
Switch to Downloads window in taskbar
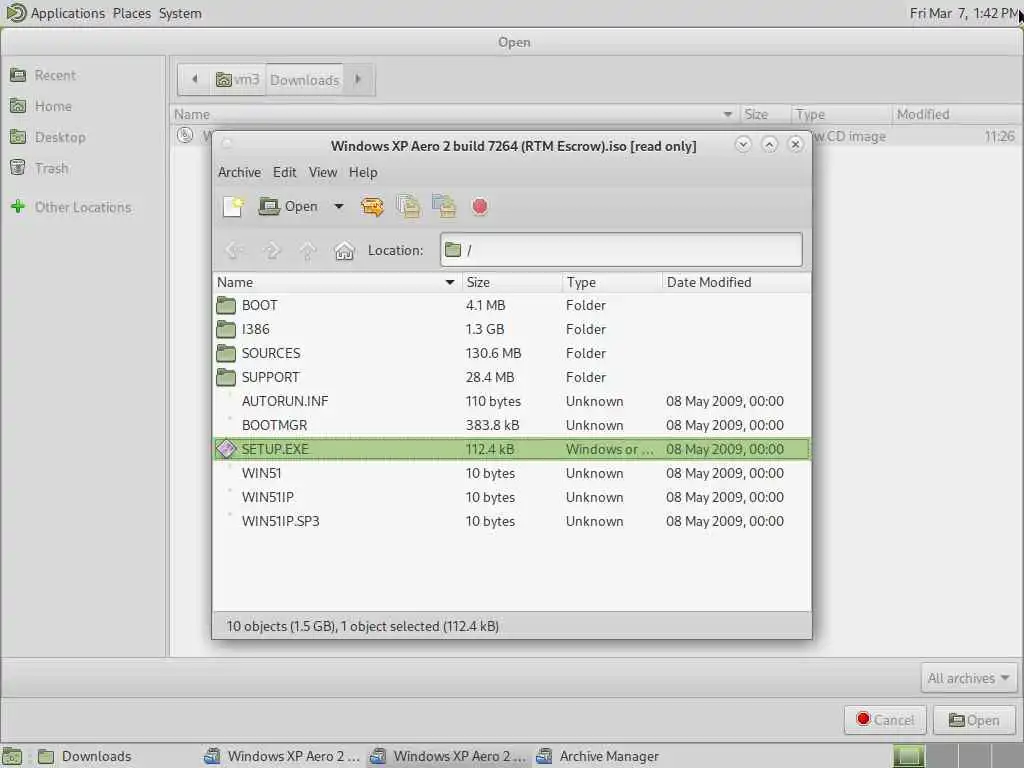85,756
